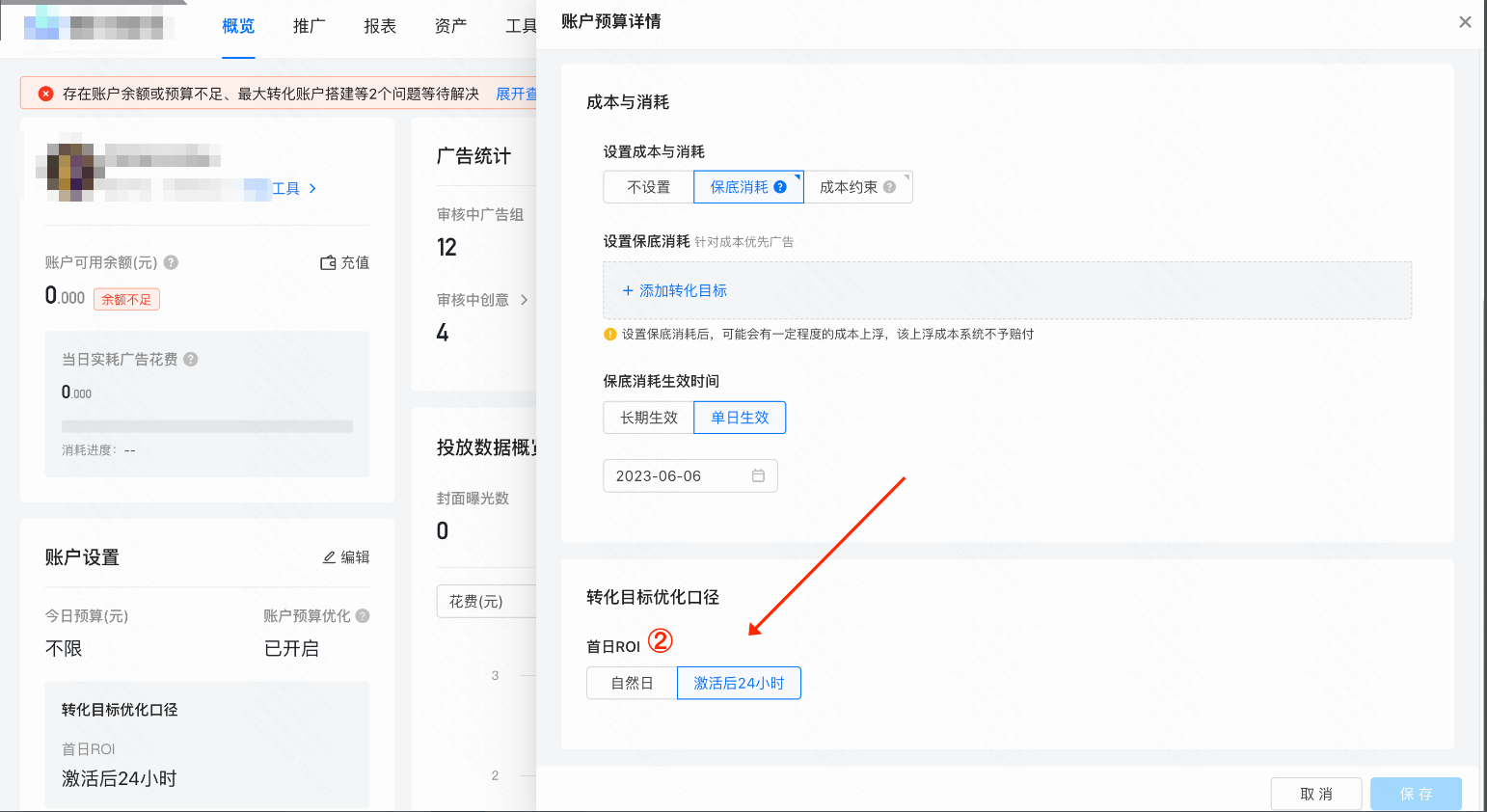The height and width of the screenshot is (812, 1487).
Task: Click the help icon beside 账户可用余额
Action: (170, 261)
